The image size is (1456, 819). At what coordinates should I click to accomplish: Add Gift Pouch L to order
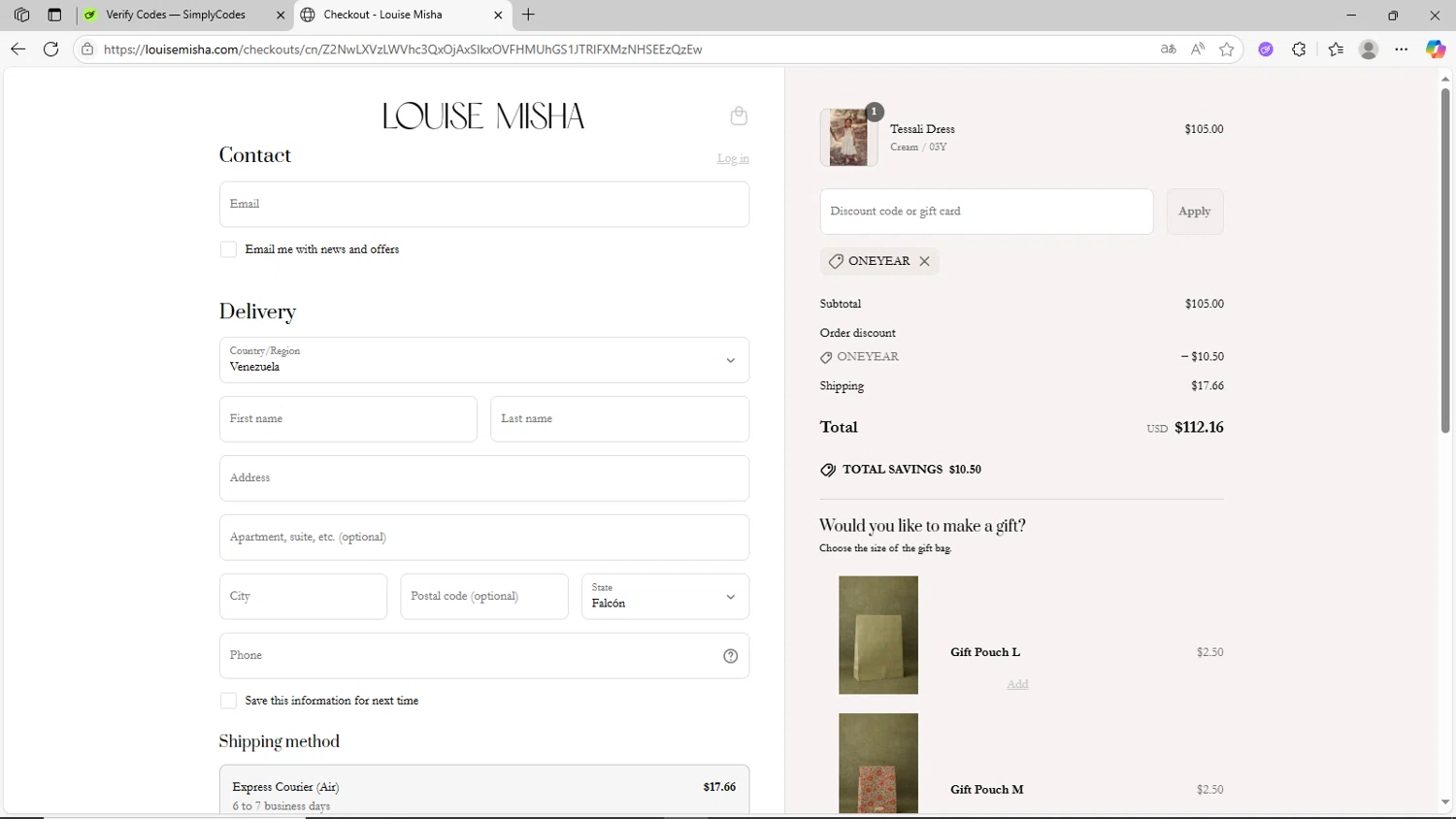[x=1017, y=684]
